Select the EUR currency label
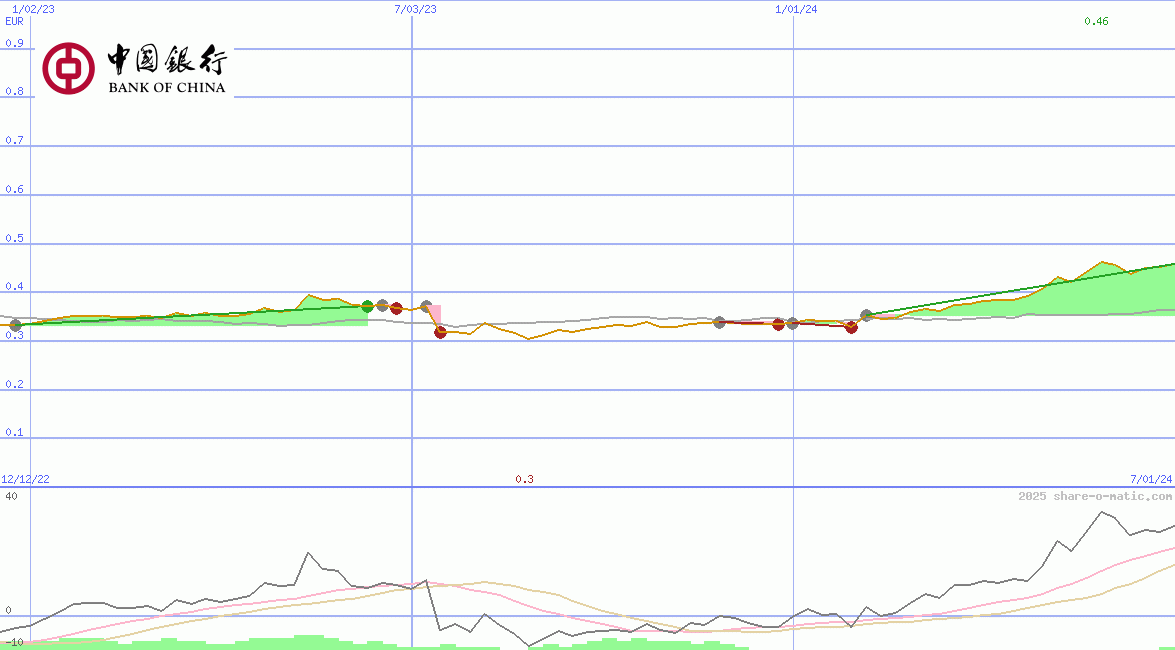Viewport: 1175px width, 650px height. pyautogui.click(x=13, y=21)
